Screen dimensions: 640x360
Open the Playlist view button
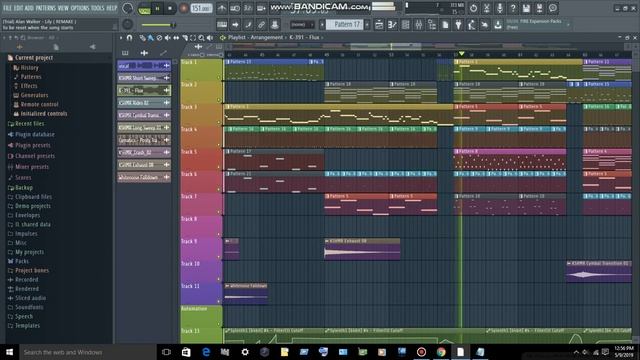tap(379, 24)
